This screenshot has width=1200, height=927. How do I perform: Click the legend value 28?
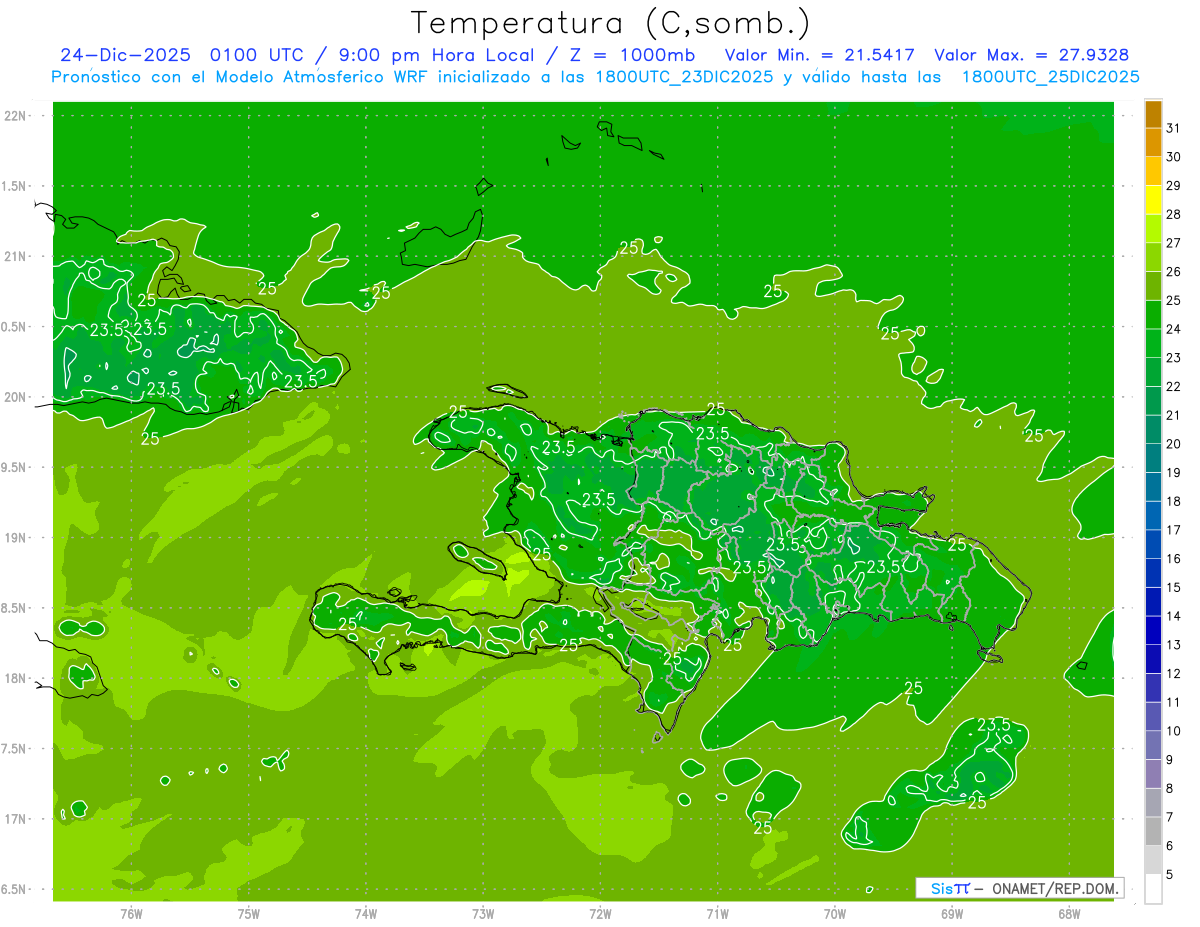[x=1174, y=214]
